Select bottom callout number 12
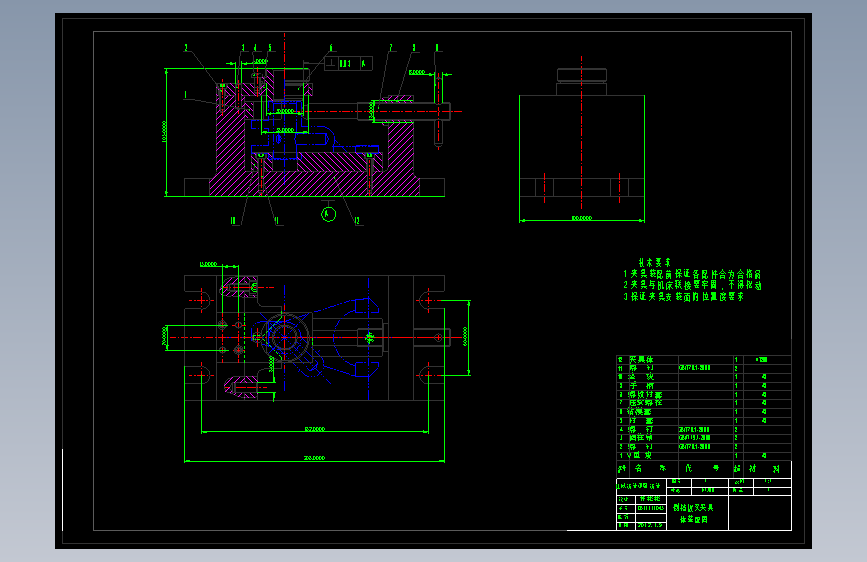This screenshot has height=562, width=867. [x=357, y=221]
